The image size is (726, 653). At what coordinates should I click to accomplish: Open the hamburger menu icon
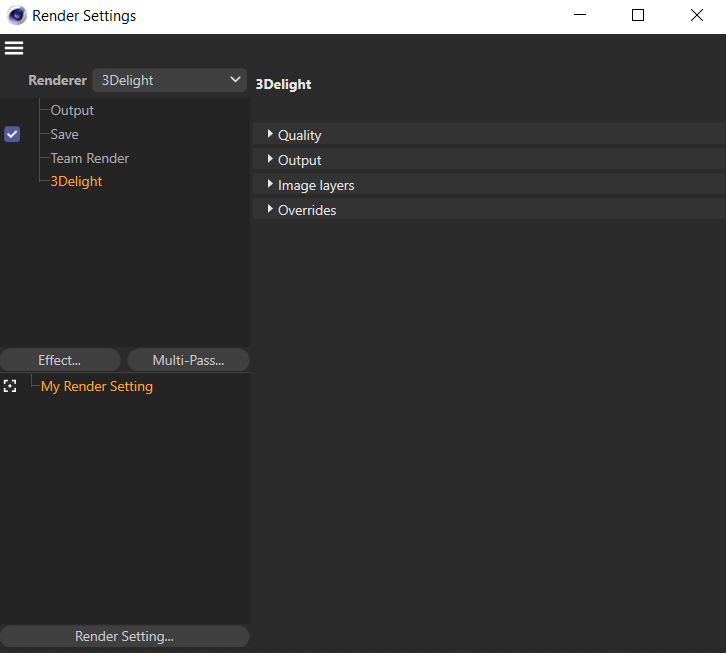tap(14, 48)
